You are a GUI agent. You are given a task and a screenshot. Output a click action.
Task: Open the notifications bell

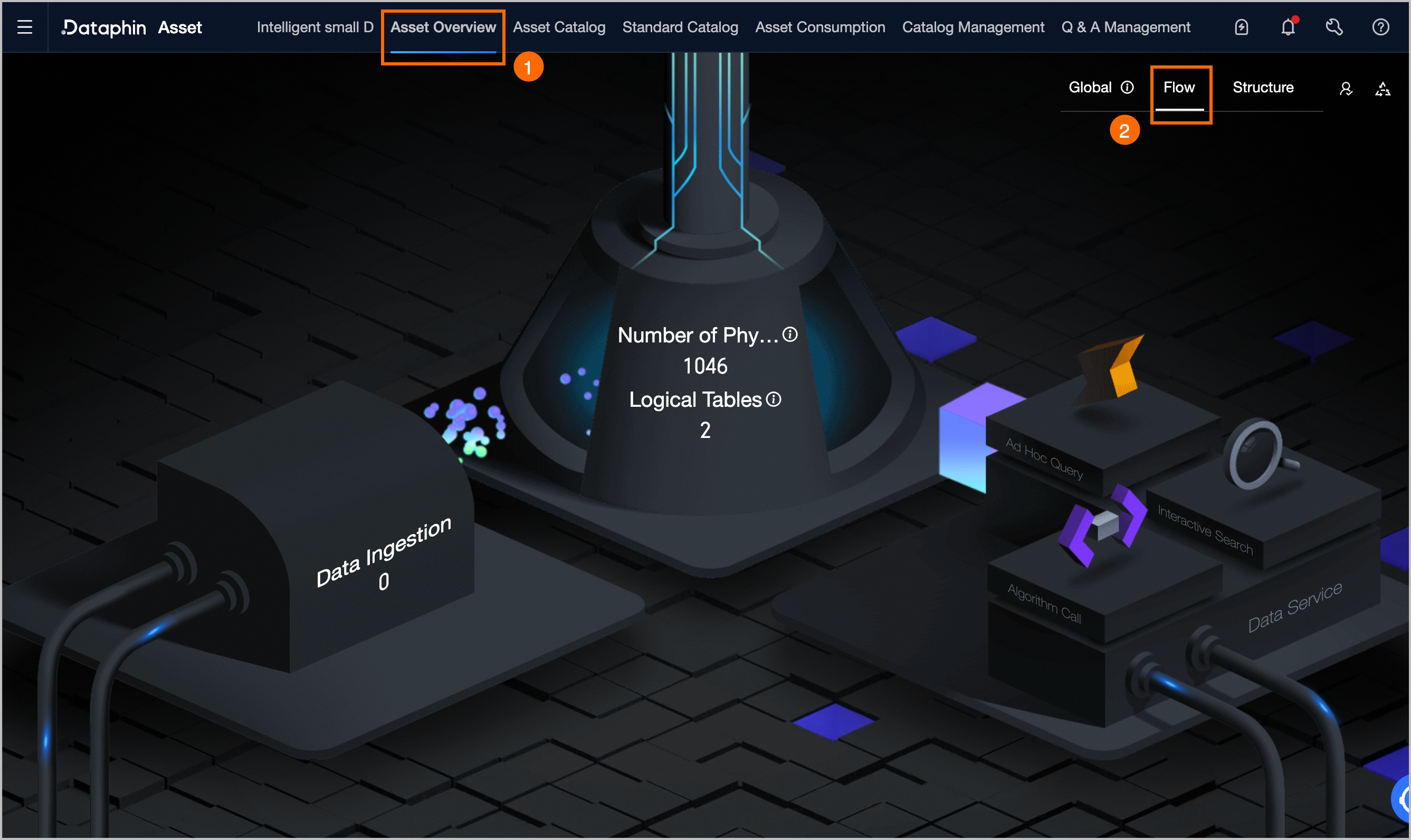[1288, 26]
